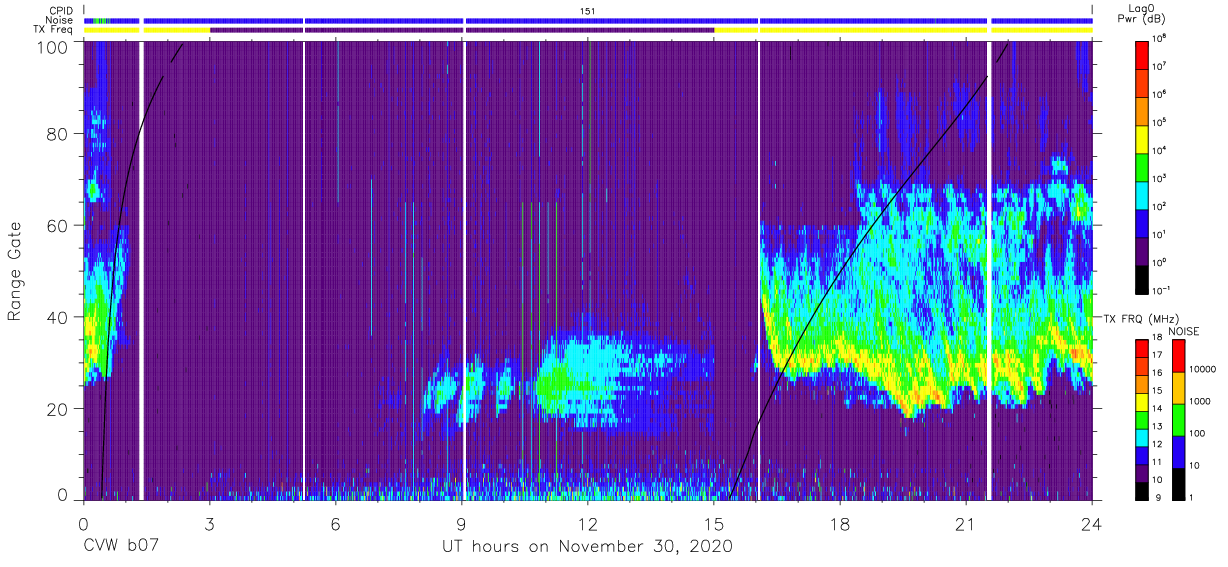Click the y-axis tick label '20'
This screenshot has width=1228, height=567.
pyautogui.click(x=59, y=409)
